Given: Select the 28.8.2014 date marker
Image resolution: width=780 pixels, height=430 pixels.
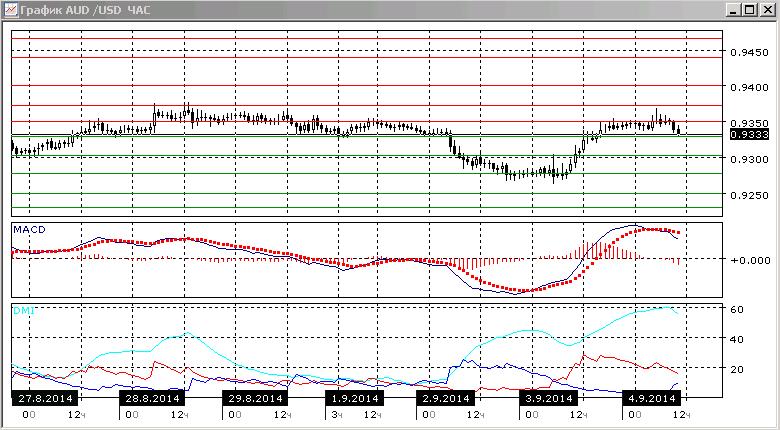Looking at the screenshot, I should pos(152,399).
